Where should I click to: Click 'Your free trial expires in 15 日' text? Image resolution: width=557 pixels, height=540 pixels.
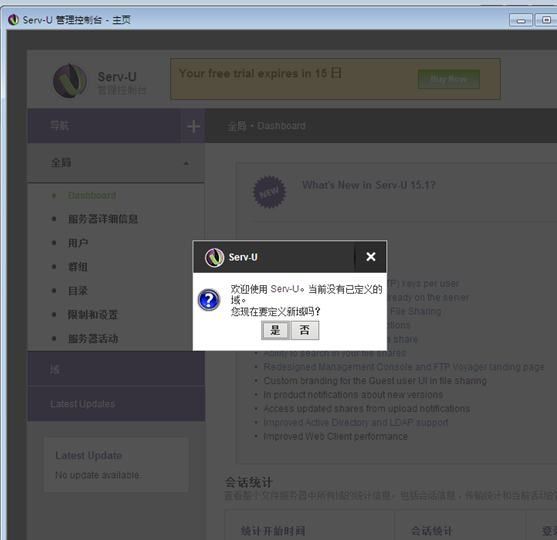(260, 73)
